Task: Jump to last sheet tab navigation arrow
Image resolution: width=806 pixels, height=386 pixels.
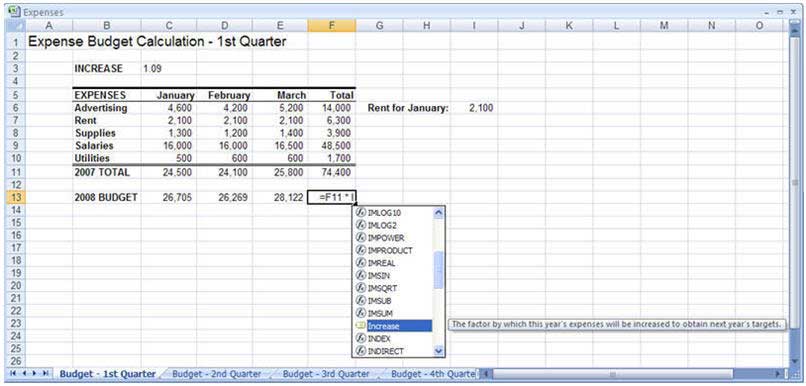Action: [x=45, y=374]
